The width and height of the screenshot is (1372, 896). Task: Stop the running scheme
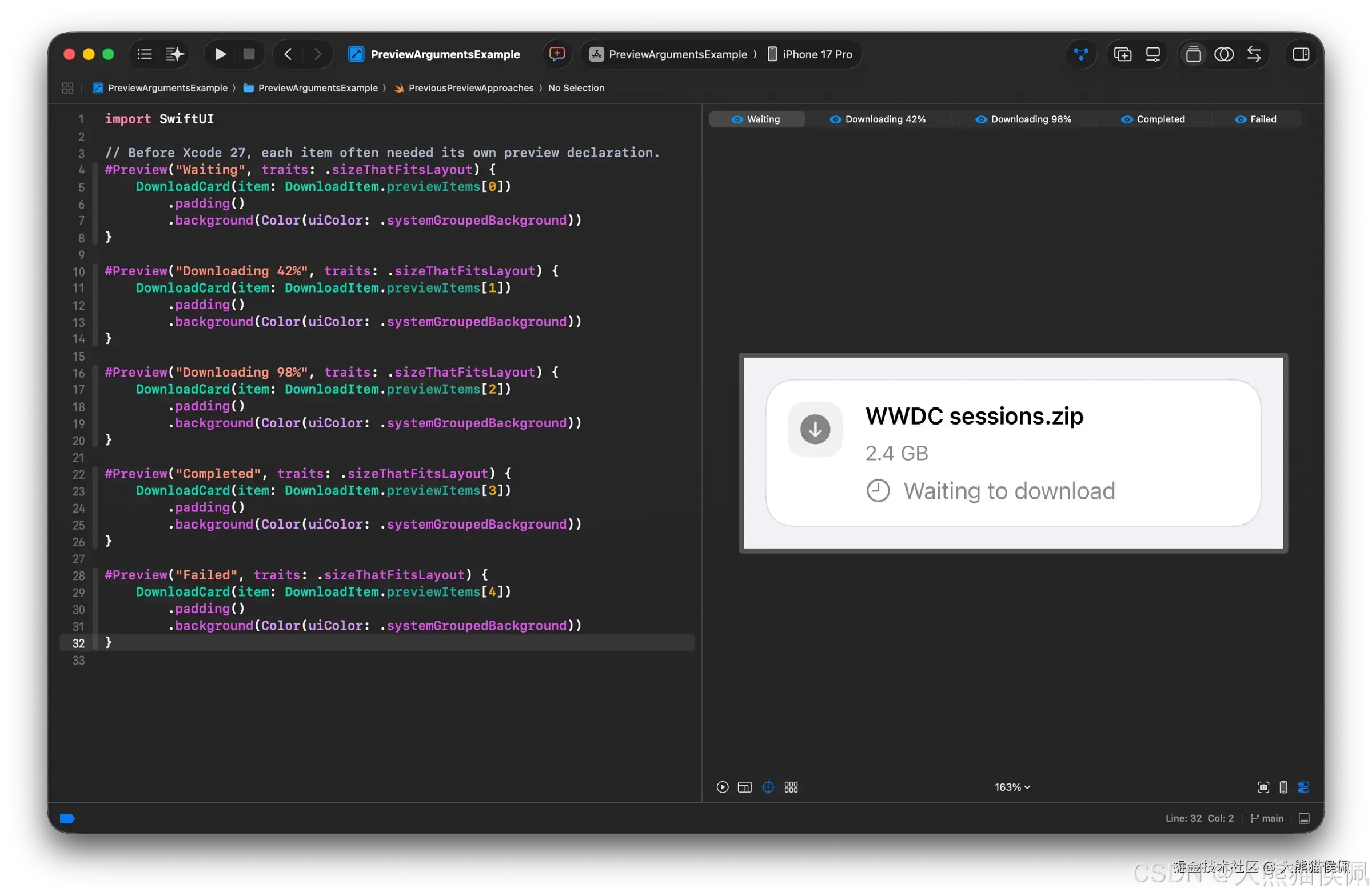point(249,54)
